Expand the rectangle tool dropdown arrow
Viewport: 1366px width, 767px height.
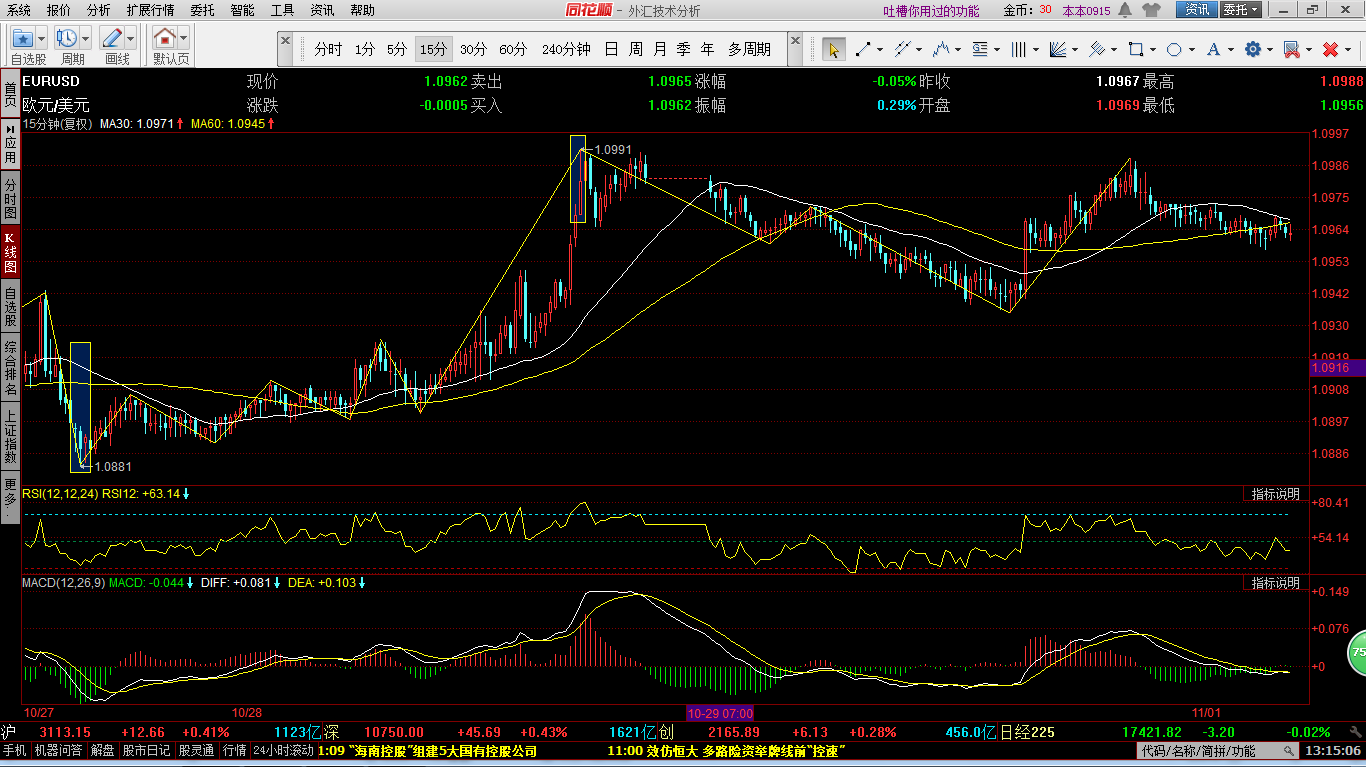pos(1153,49)
